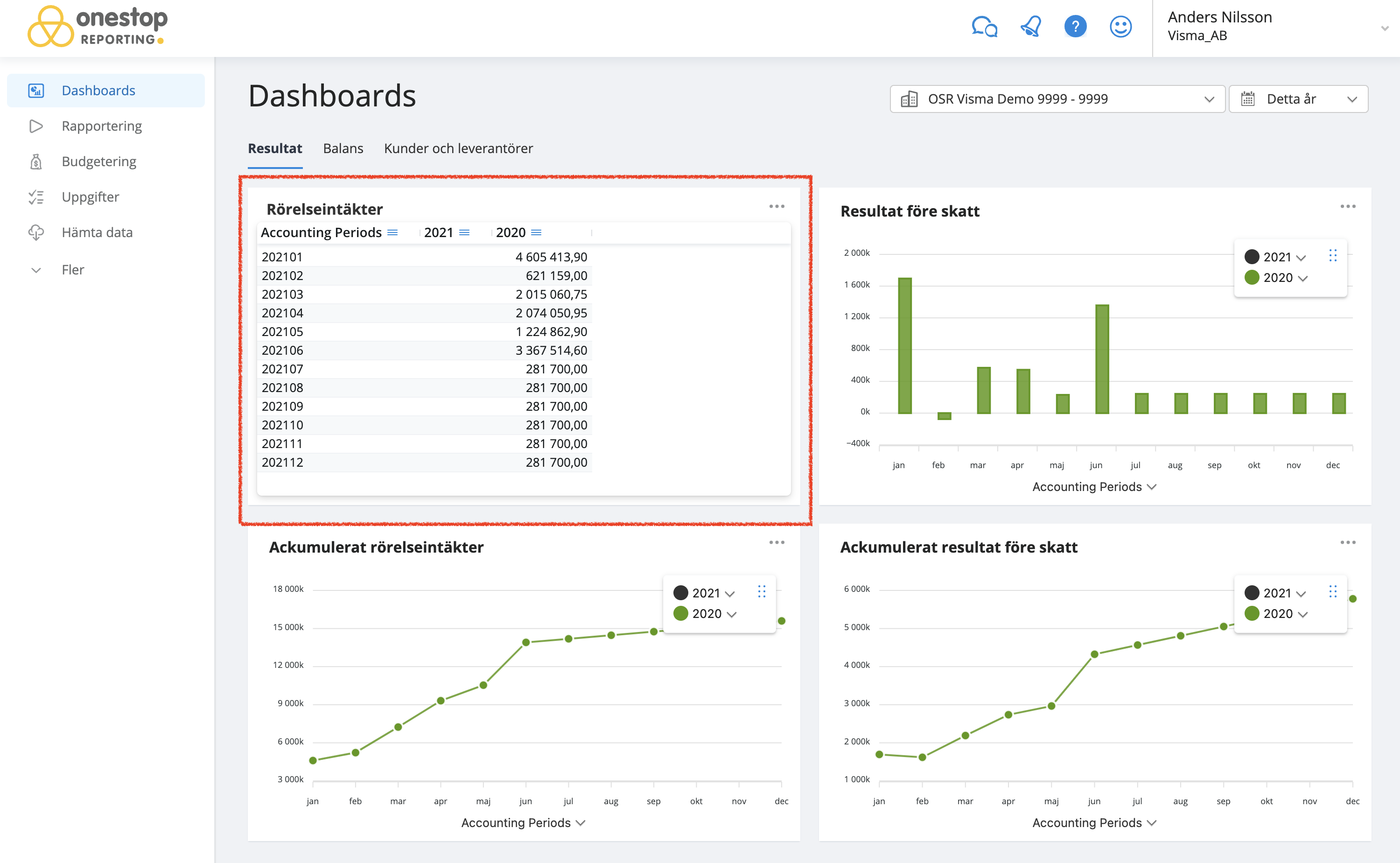Click the 2021 column filter menu icon
1400x863 pixels.
pos(464,233)
